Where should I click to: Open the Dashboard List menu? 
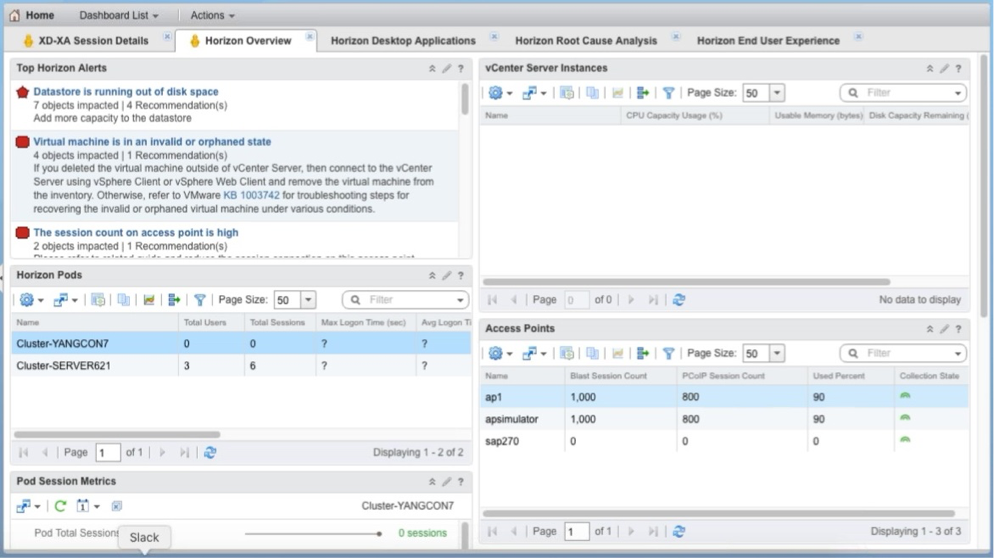click(x=119, y=15)
